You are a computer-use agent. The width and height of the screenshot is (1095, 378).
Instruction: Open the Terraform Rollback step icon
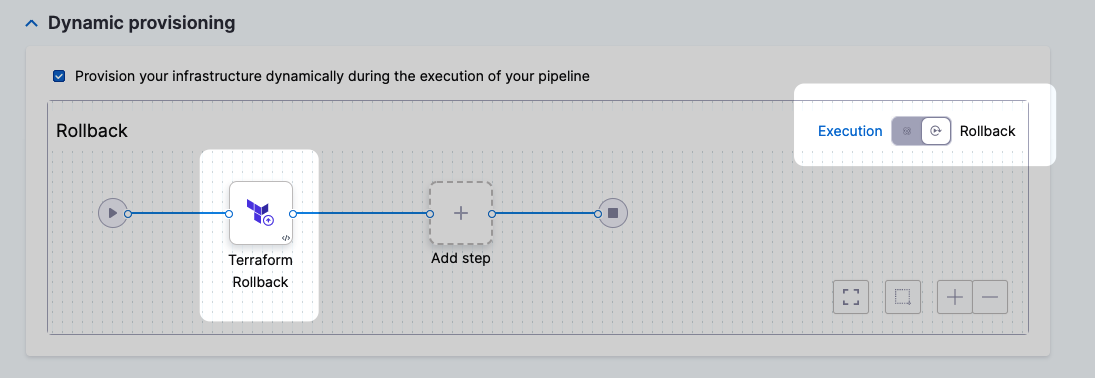(x=261, y=213)
